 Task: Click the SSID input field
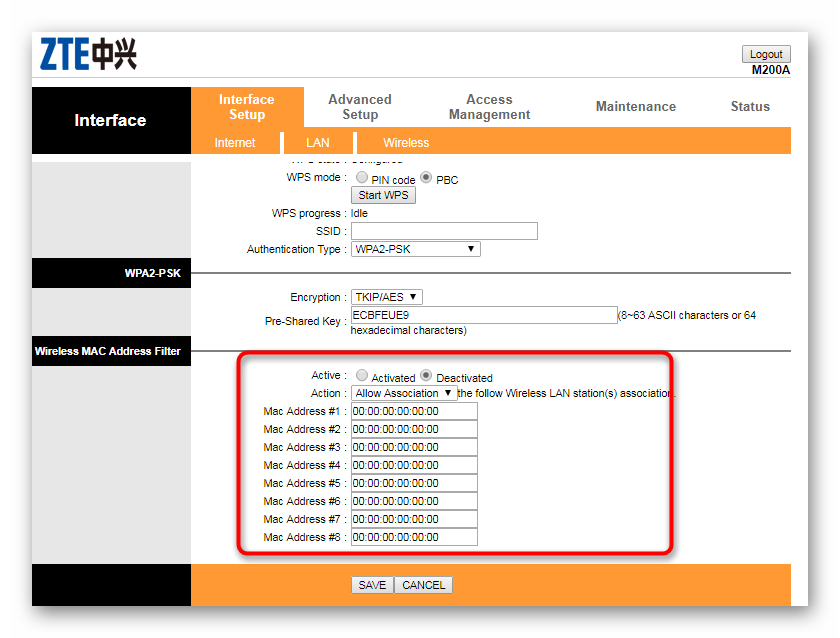tap(444, 231)
